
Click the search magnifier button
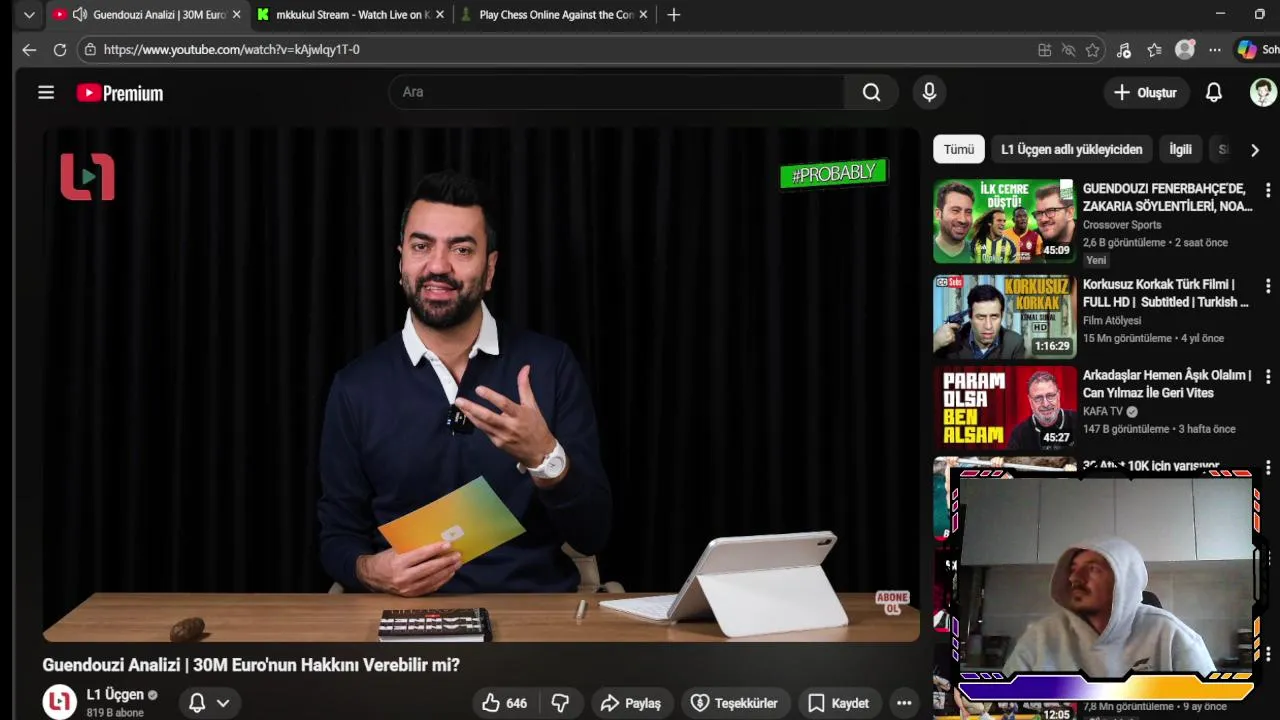point(871,92)
